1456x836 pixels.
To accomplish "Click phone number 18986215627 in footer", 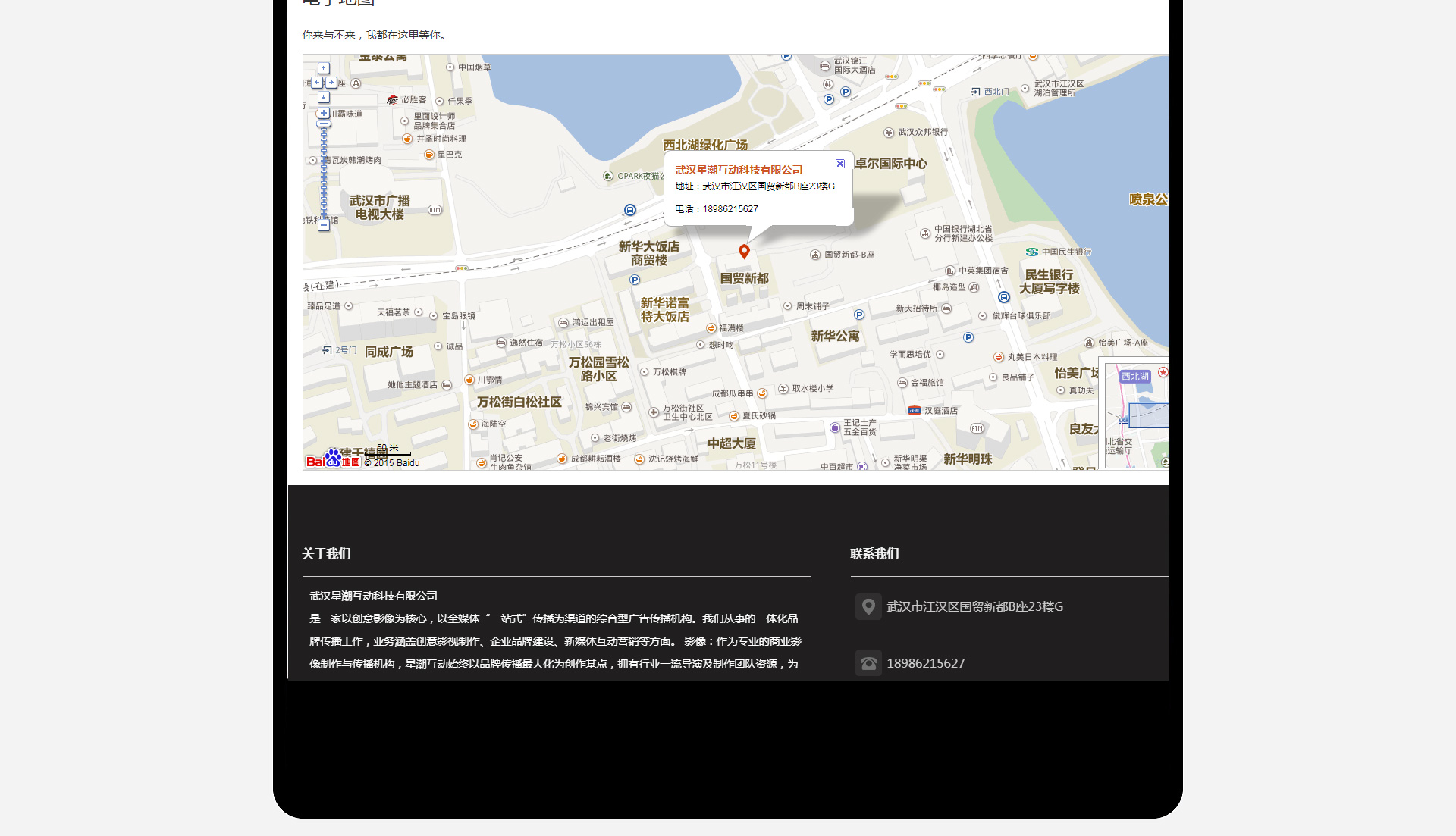I will tap(926, 663).
